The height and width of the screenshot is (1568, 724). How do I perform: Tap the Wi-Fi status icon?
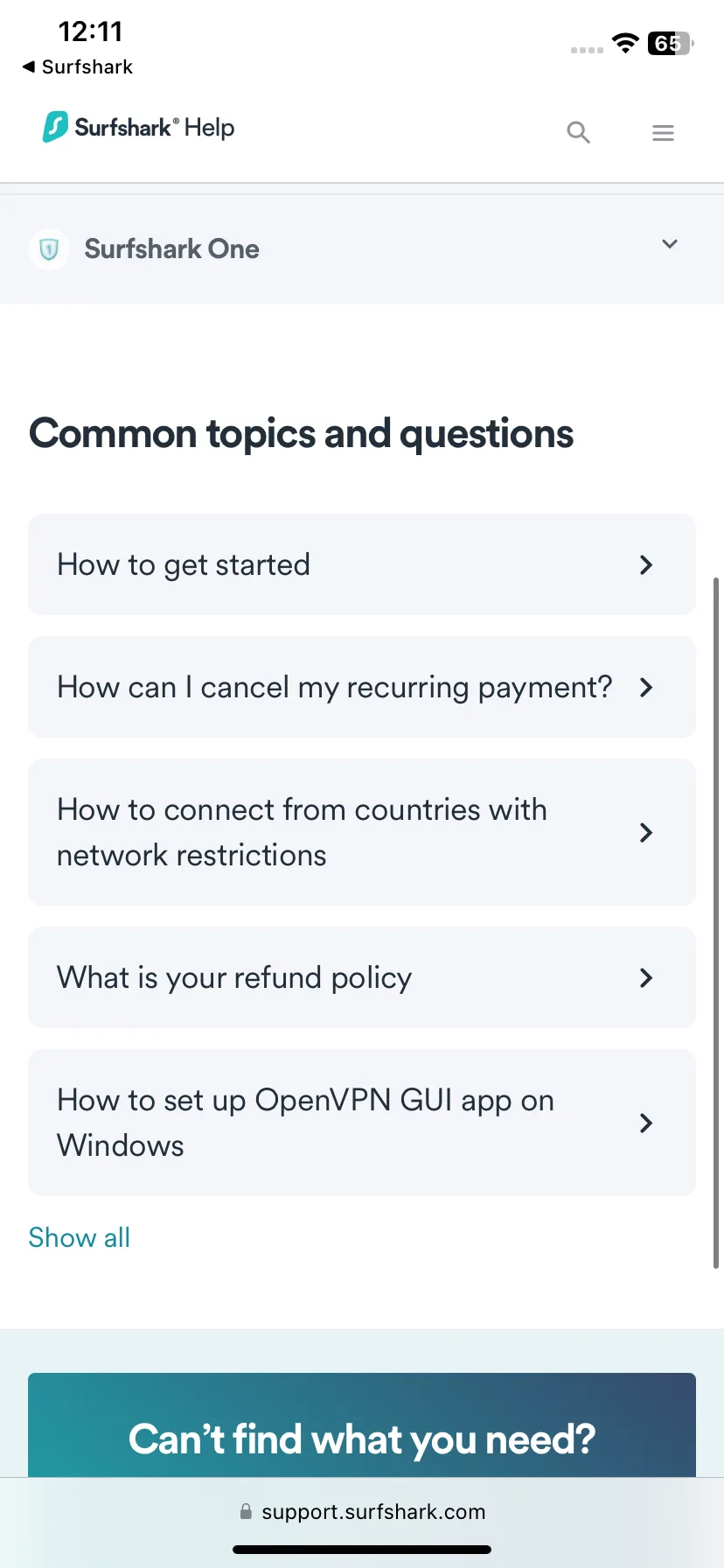(625, 43)
